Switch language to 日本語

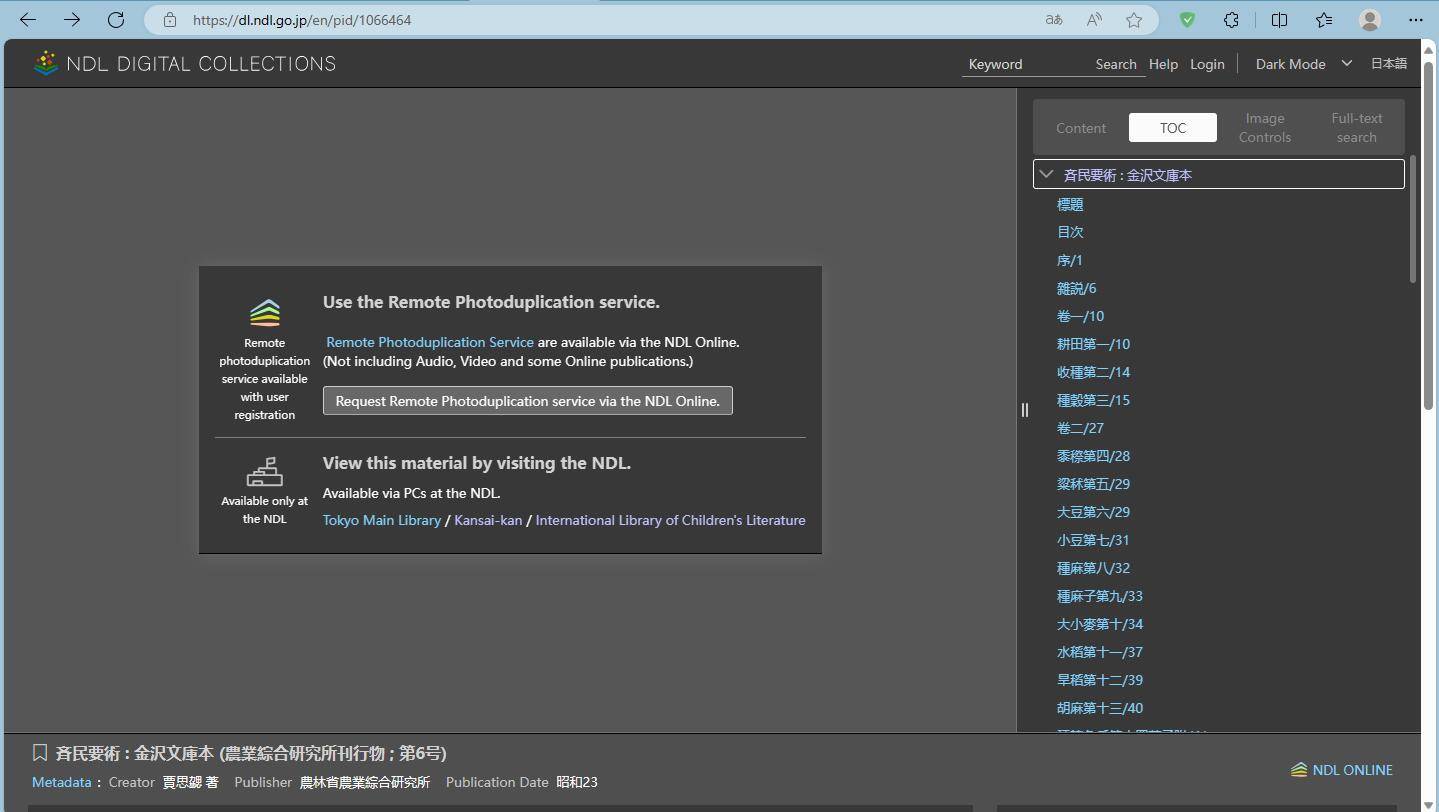pos(1388,63)
